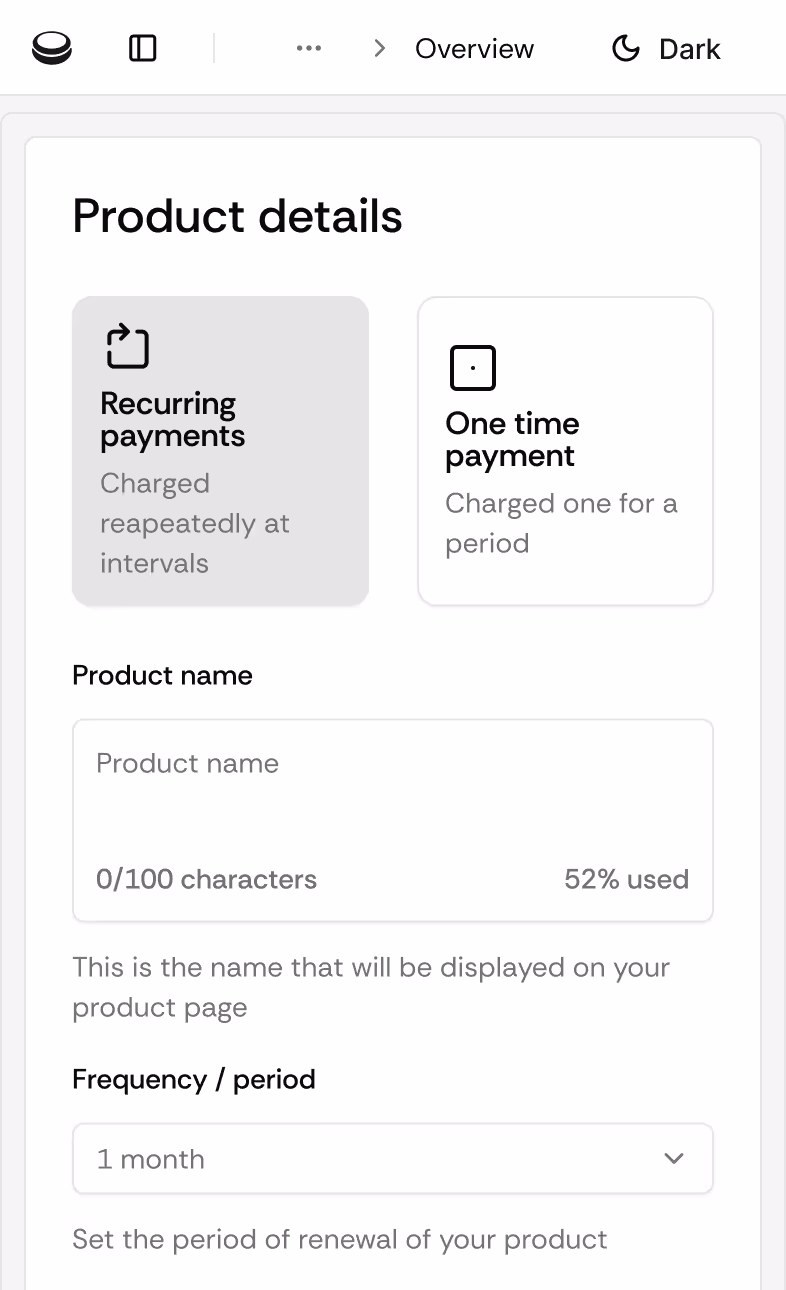Click the moon icon
The height and width of the screenshot is (1290, 786).
[626, 48]
